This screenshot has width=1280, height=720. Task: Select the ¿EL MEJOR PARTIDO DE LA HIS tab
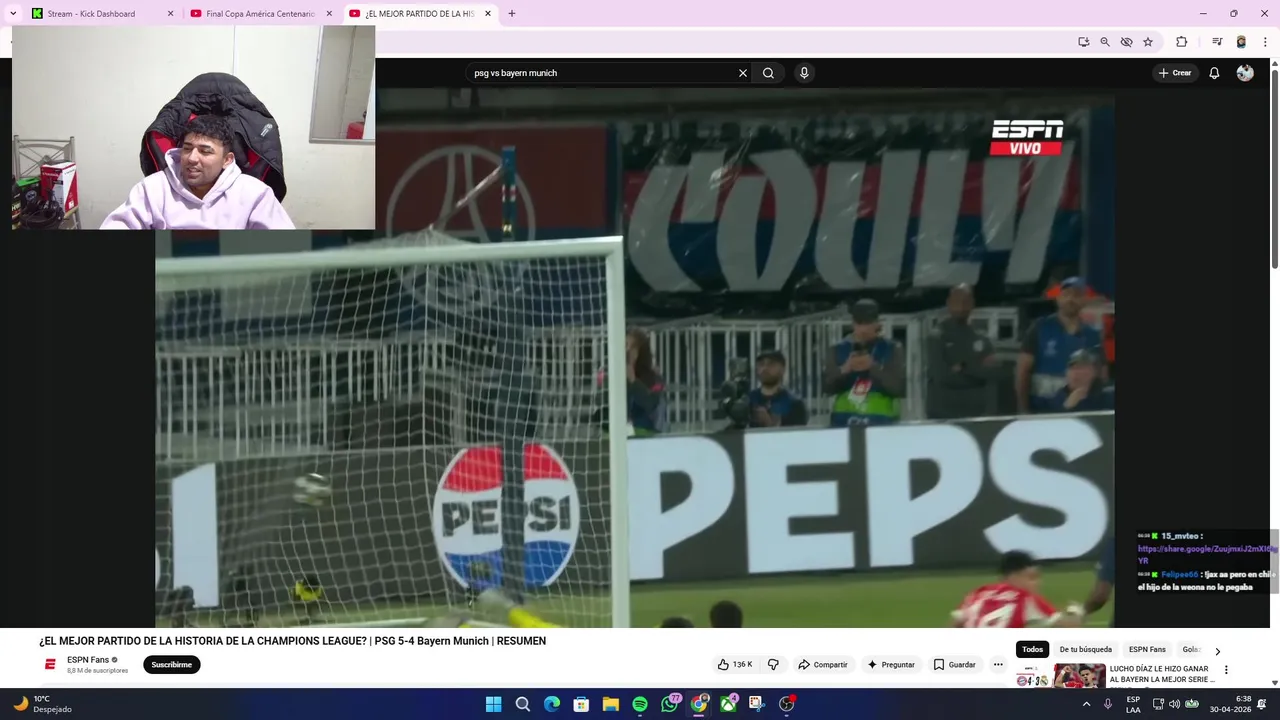pos(419,14)
